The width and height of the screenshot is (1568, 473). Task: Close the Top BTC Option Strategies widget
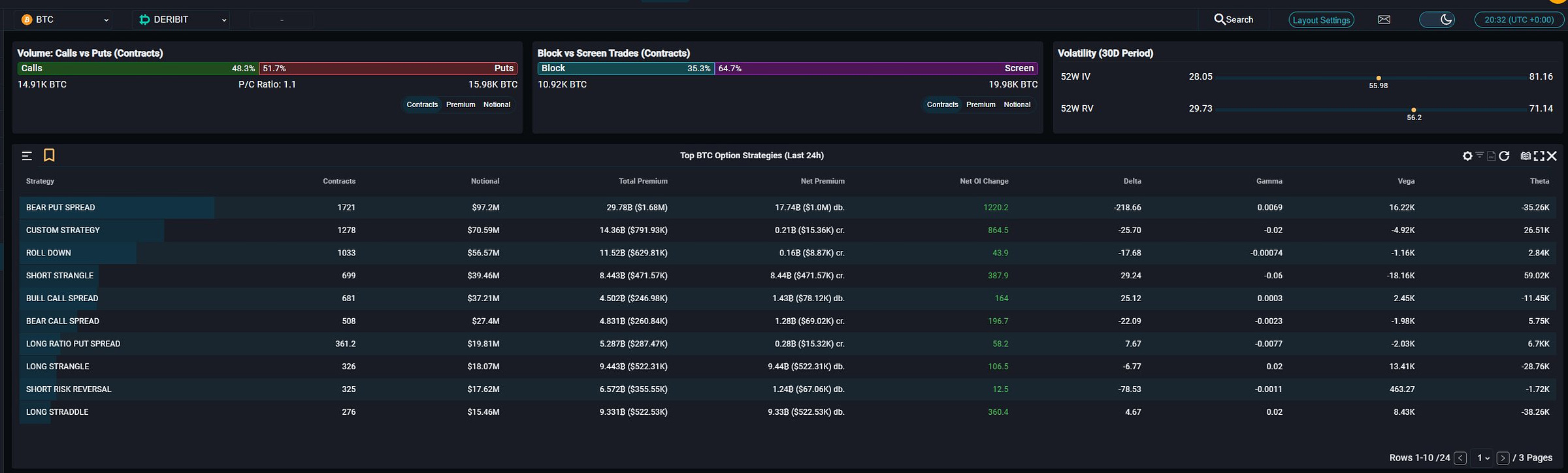coord(1552,155)
